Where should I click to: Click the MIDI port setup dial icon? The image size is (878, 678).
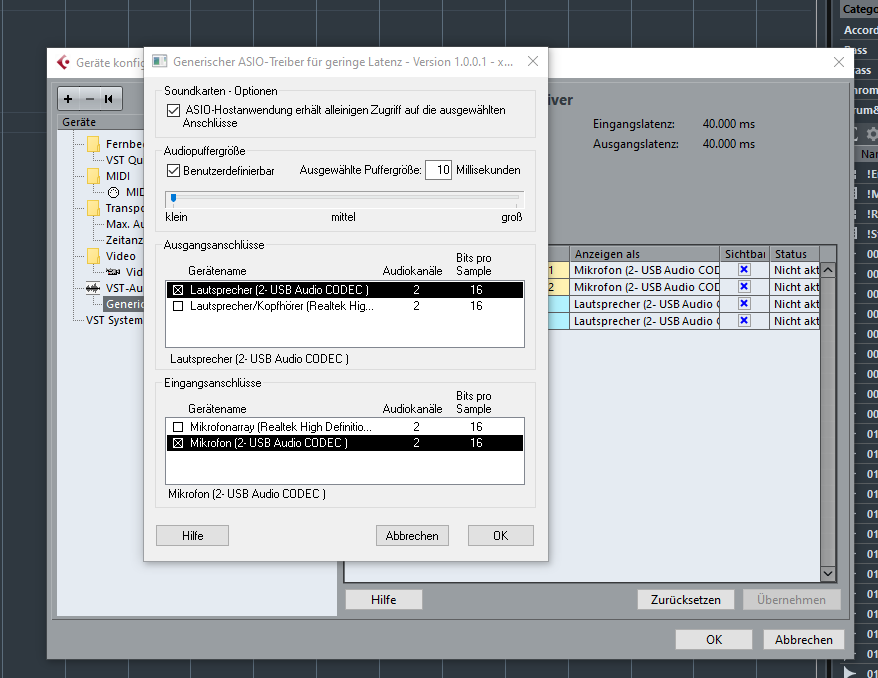pyautogui.click(x=114, y=192)
